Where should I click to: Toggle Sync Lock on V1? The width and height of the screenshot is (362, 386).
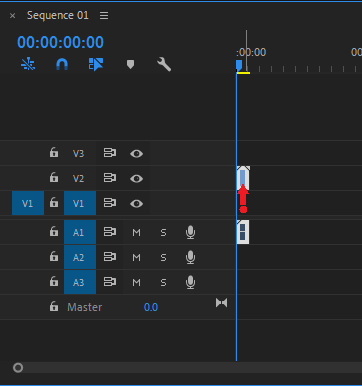110,203
